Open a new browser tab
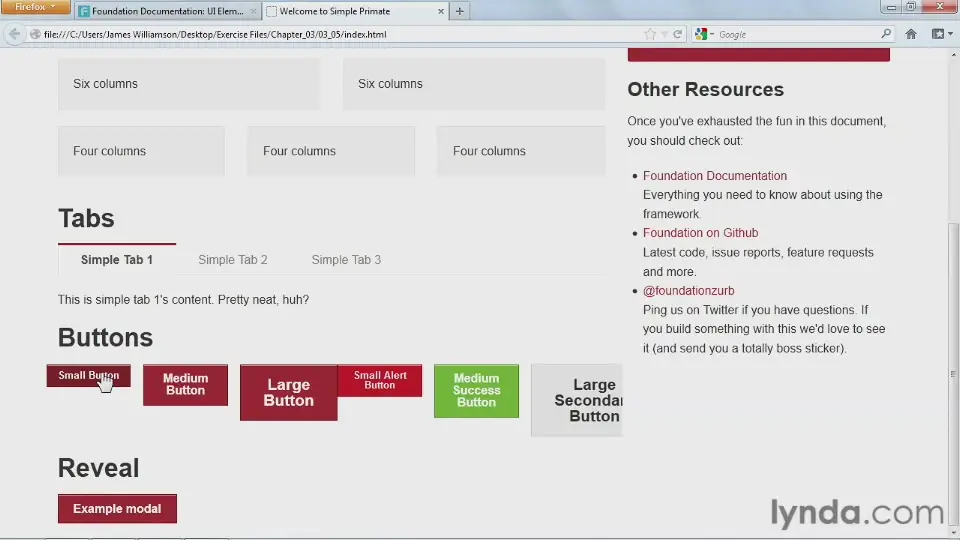 (459, 11)
